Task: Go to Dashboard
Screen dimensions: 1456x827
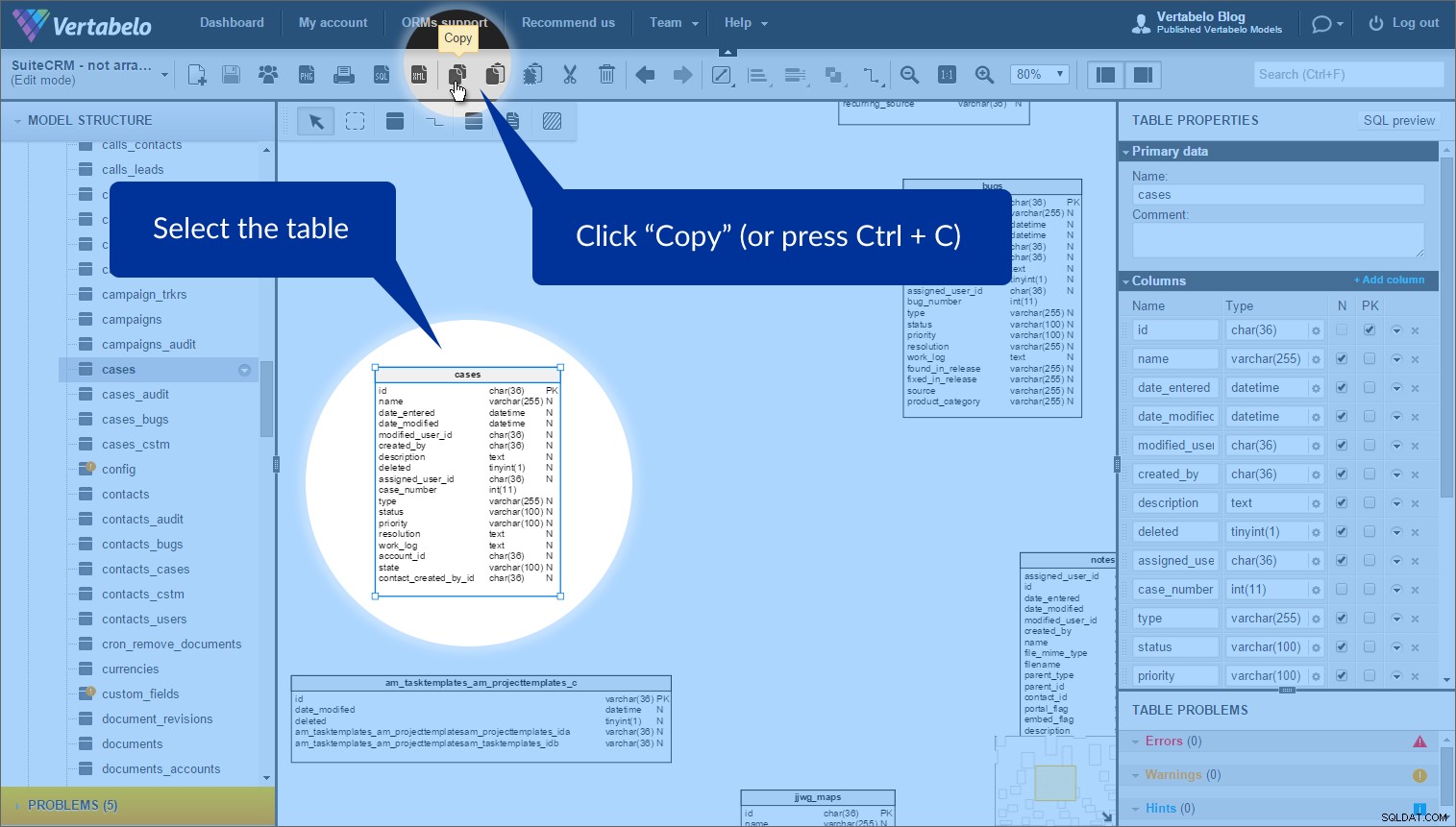Action: point(232,23)
